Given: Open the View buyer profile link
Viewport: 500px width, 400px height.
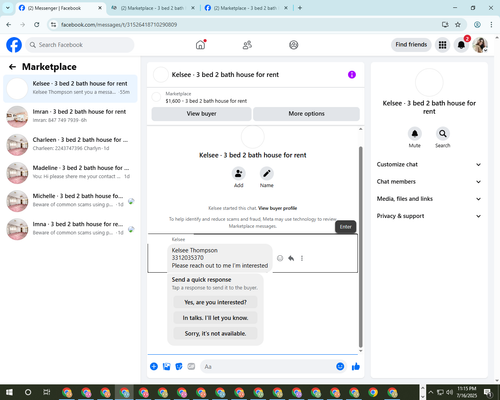Looking at the screenshot, I should [x=277, y=208].
